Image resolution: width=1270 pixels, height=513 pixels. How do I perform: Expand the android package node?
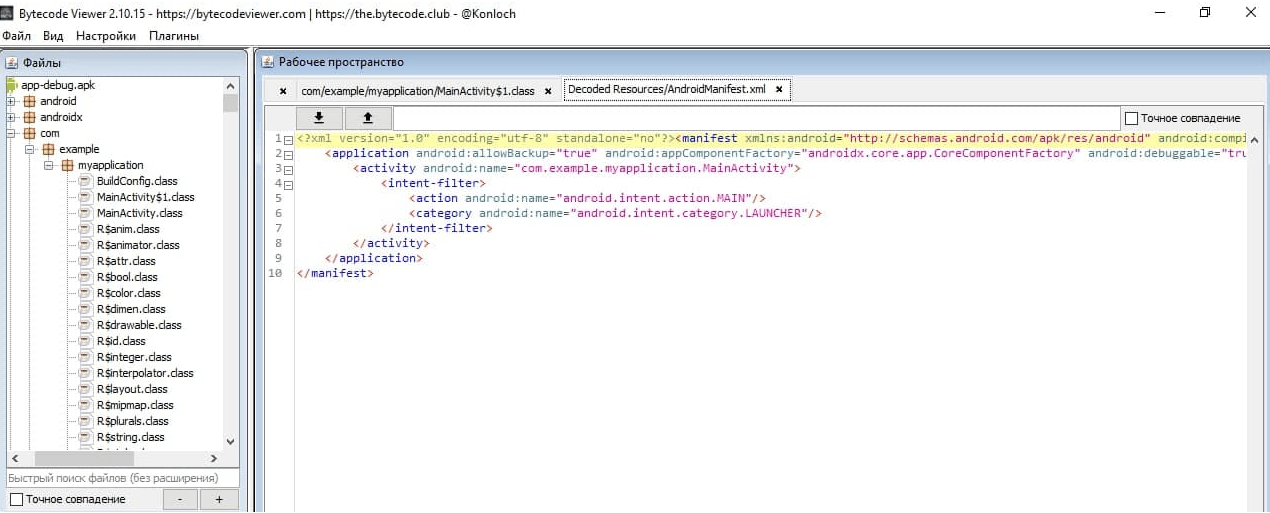[11, 101]
